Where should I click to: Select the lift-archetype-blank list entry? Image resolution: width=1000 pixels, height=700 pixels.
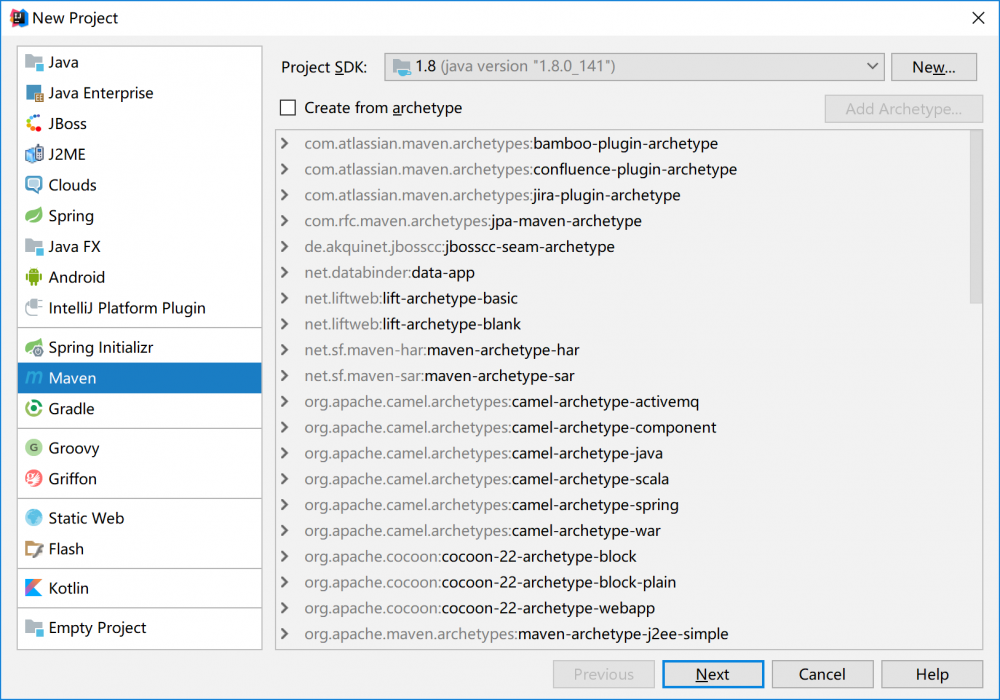[x=451, y=324]
